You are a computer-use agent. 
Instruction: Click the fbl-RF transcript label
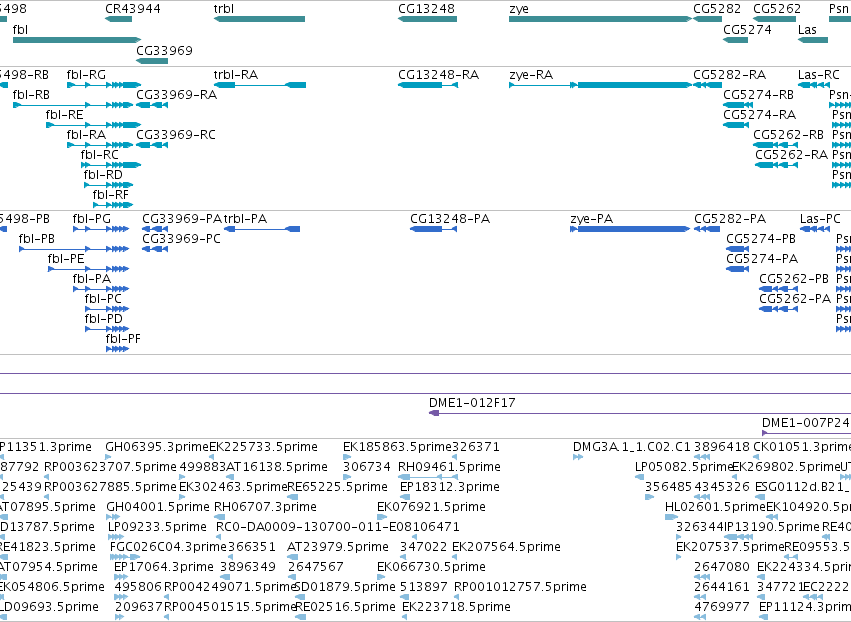pos(111,195)
